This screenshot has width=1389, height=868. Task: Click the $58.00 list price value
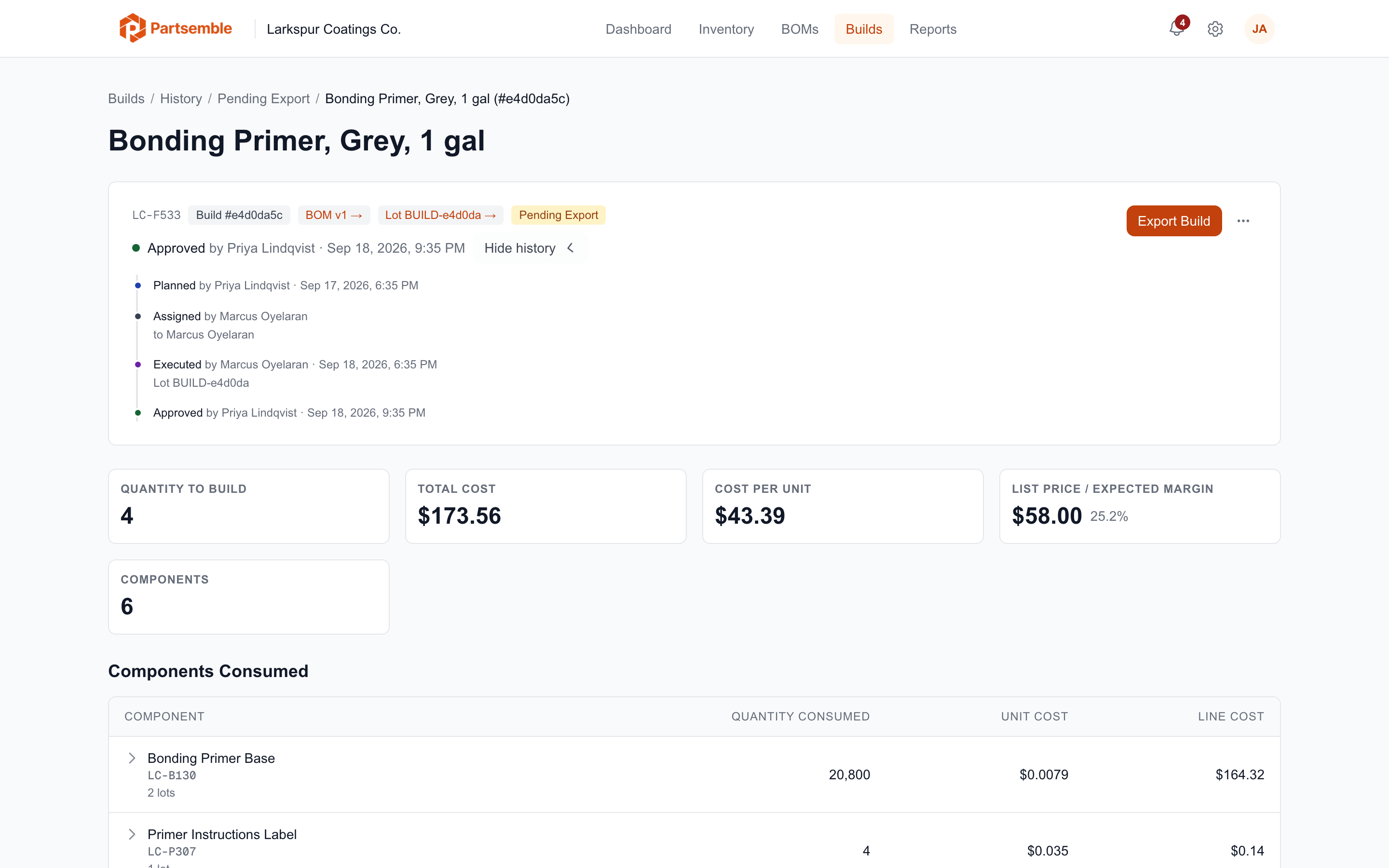pos(1047,515)
